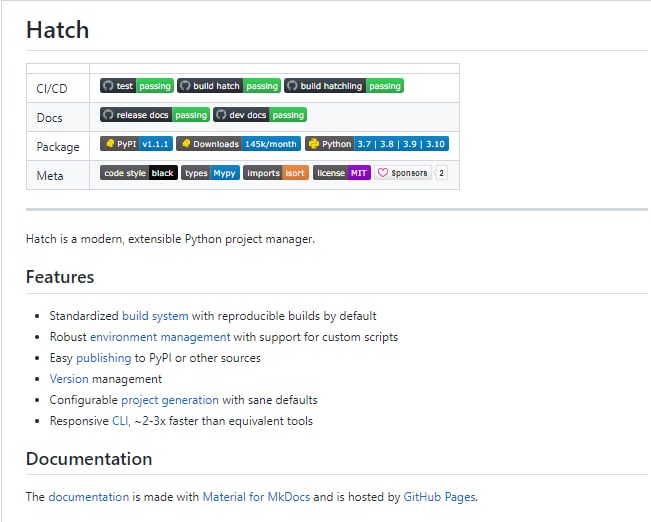Open the CLI link
Image resolution: width=651 pixels, height=522 pixels.
(x=120, y=421)
